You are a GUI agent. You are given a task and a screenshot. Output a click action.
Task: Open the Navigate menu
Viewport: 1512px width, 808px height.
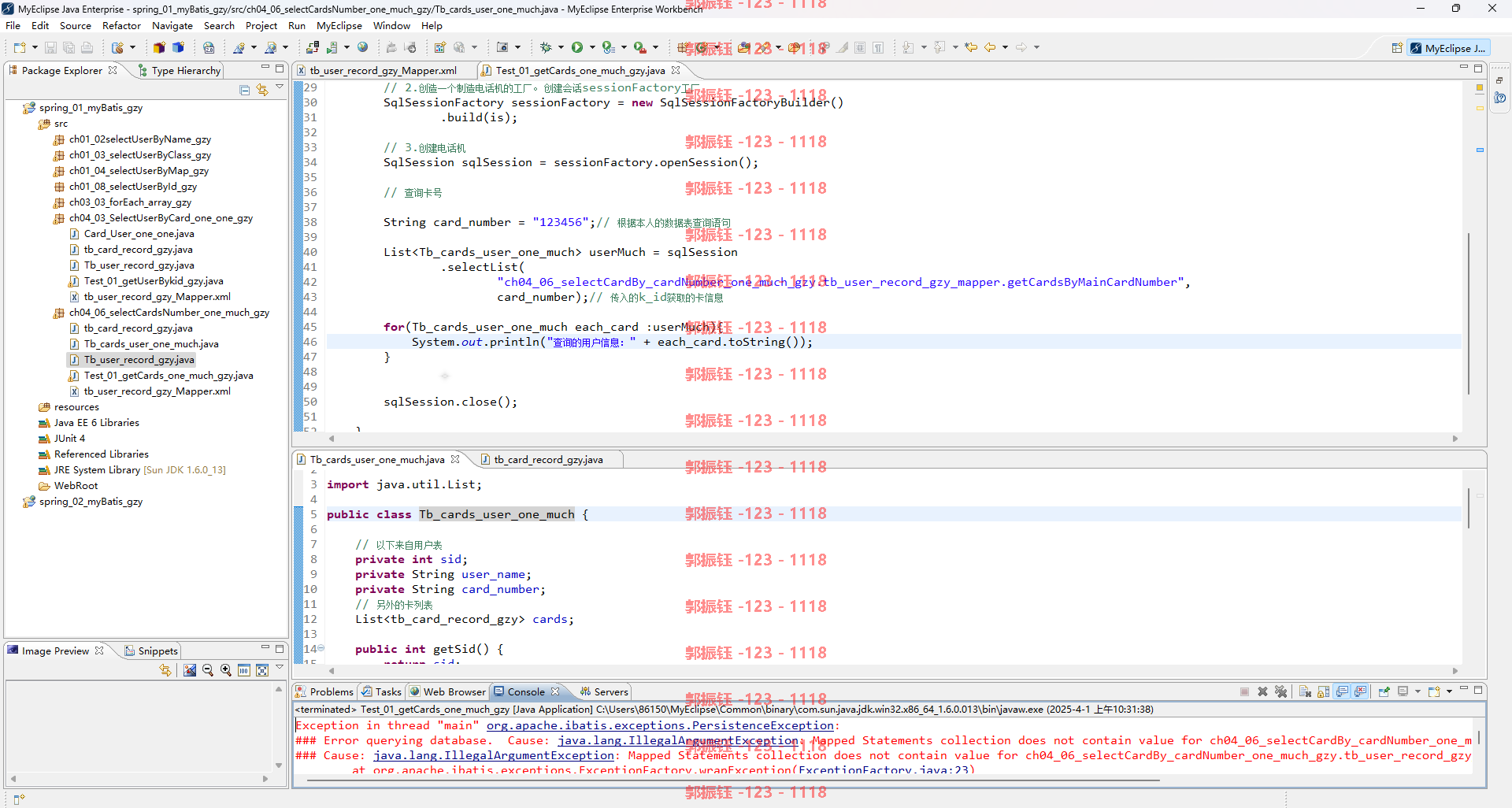172,26
